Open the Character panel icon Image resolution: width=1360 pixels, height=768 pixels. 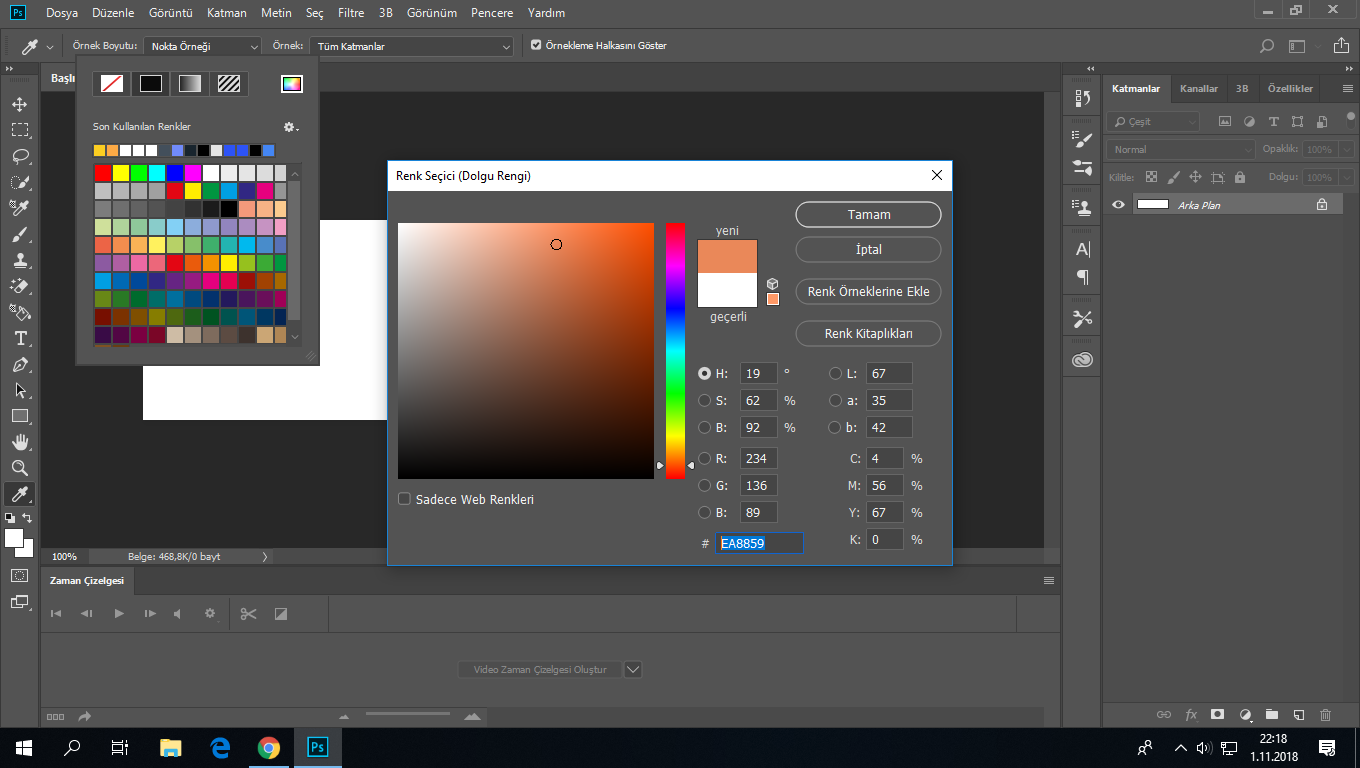[1082, 249]
